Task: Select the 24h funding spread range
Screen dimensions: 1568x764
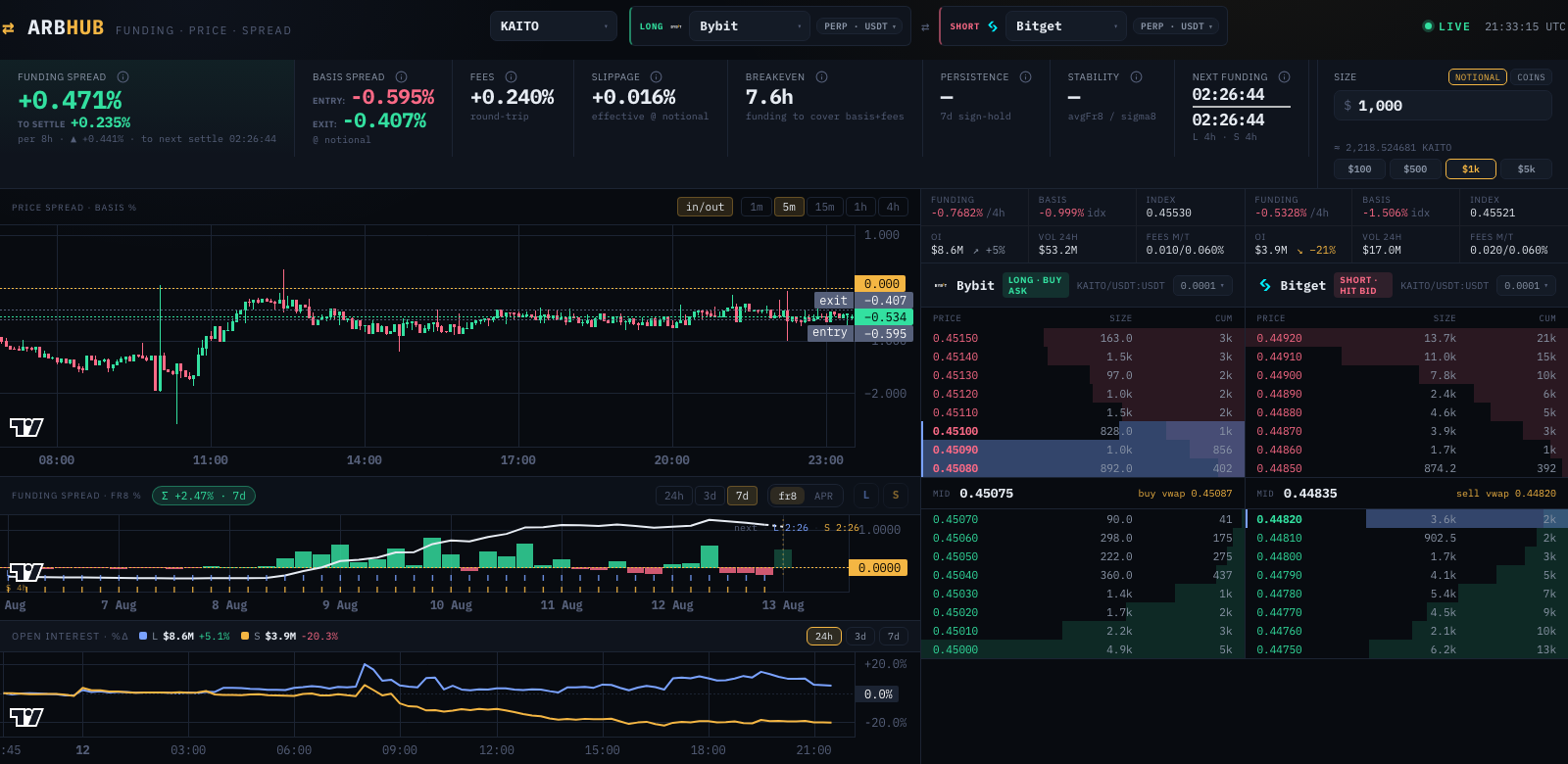Action: pyautogui.click(x=674, y=496)
